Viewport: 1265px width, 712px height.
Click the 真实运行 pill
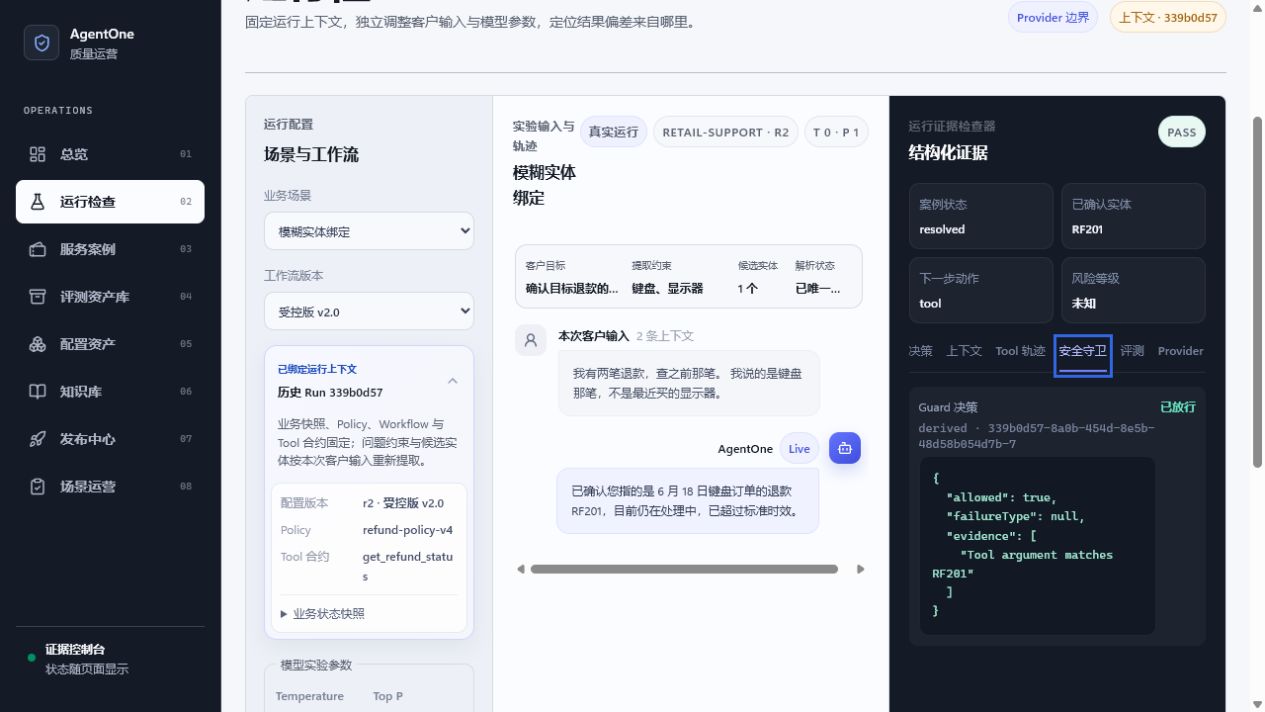click(x=613, y=132)
